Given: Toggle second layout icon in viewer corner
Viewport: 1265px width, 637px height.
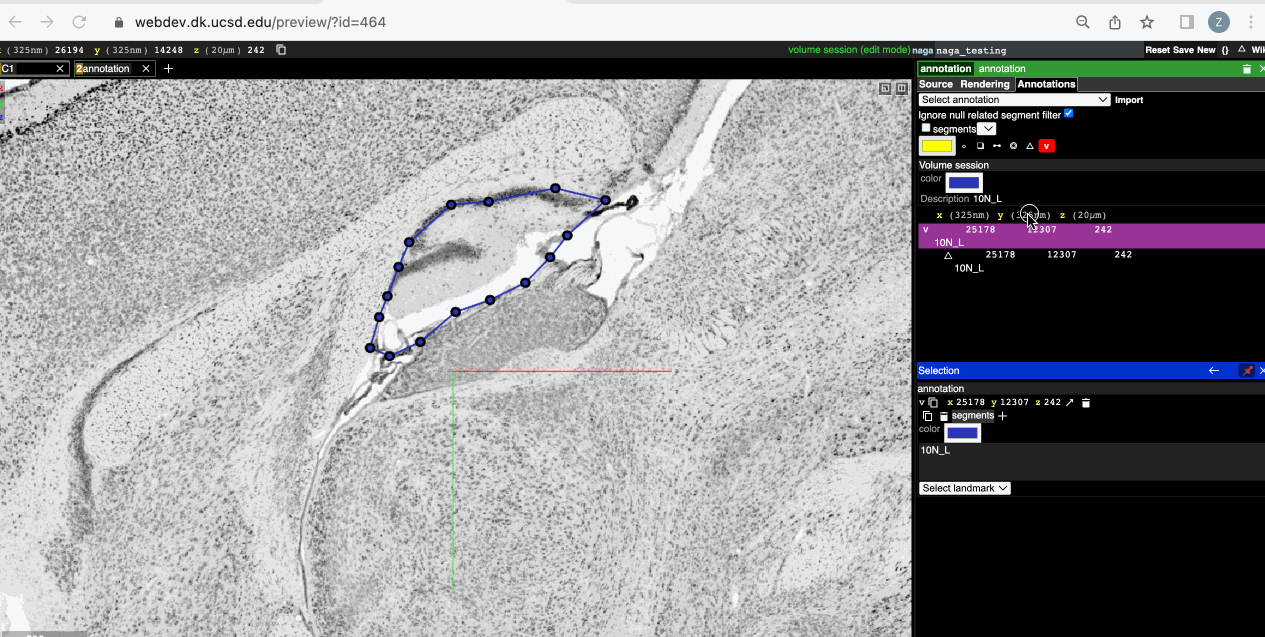Looking at the screenshot, I should pos(902,89).
